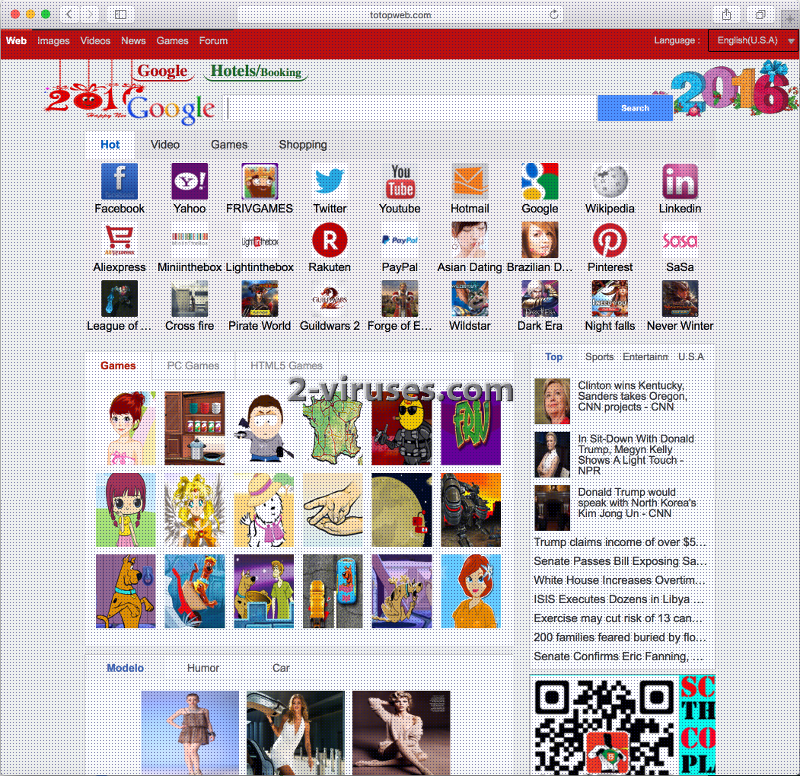Open the Cross fire game icon
800x776 pixels.
coord(189,298)
